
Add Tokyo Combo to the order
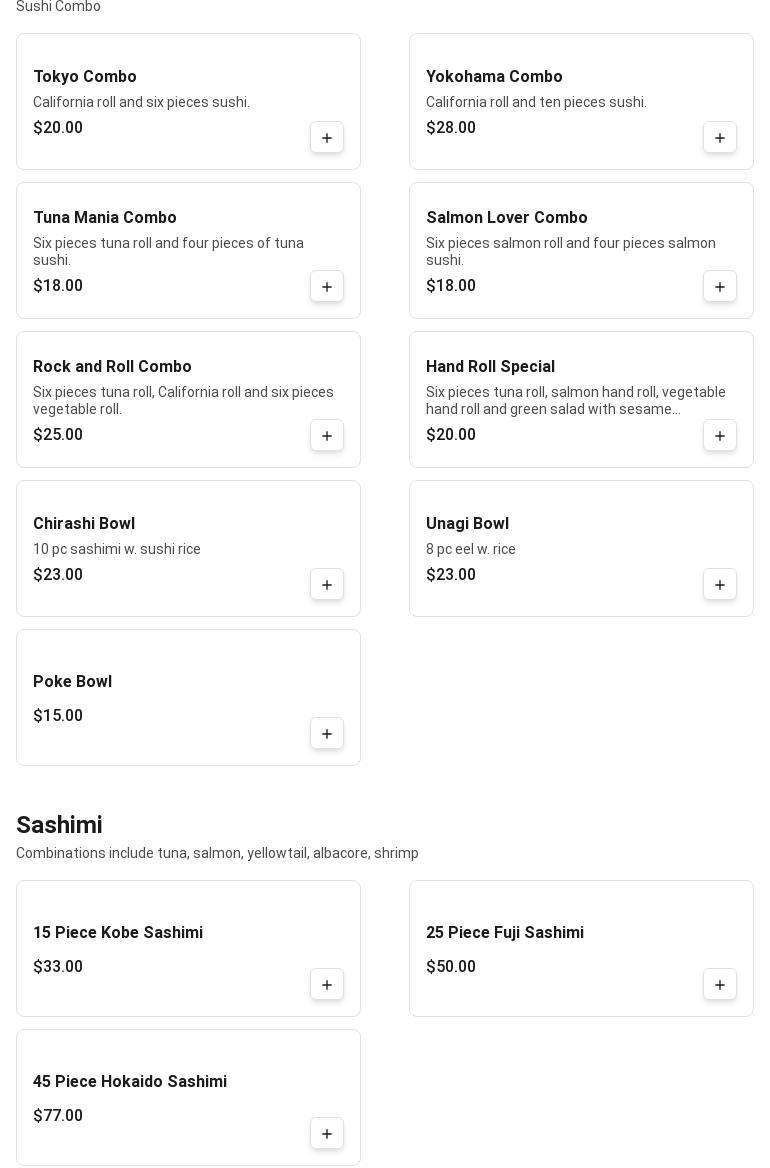click(x=327, y=138)
